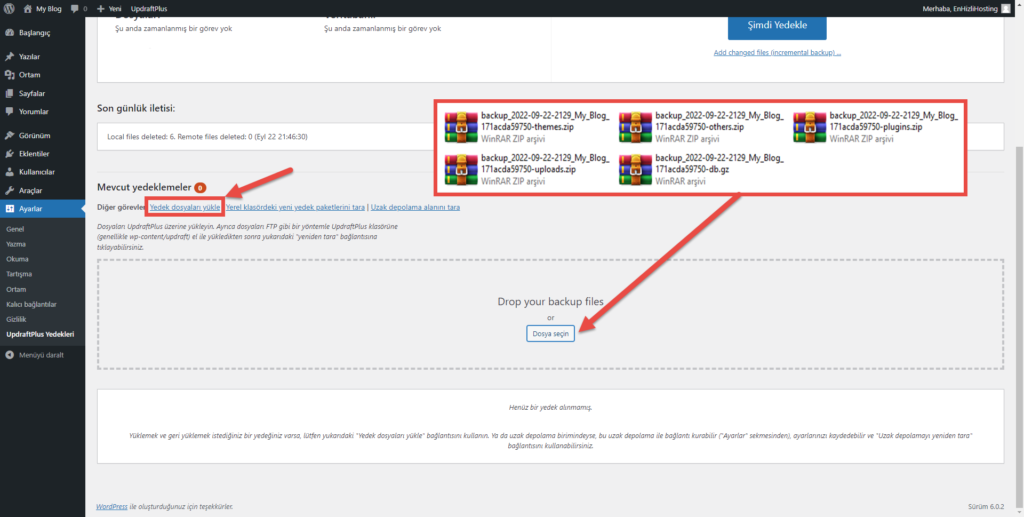Click Yerel klasördeki yeni yedek paketlerini tara link
1024x517 pixels.
295,207
